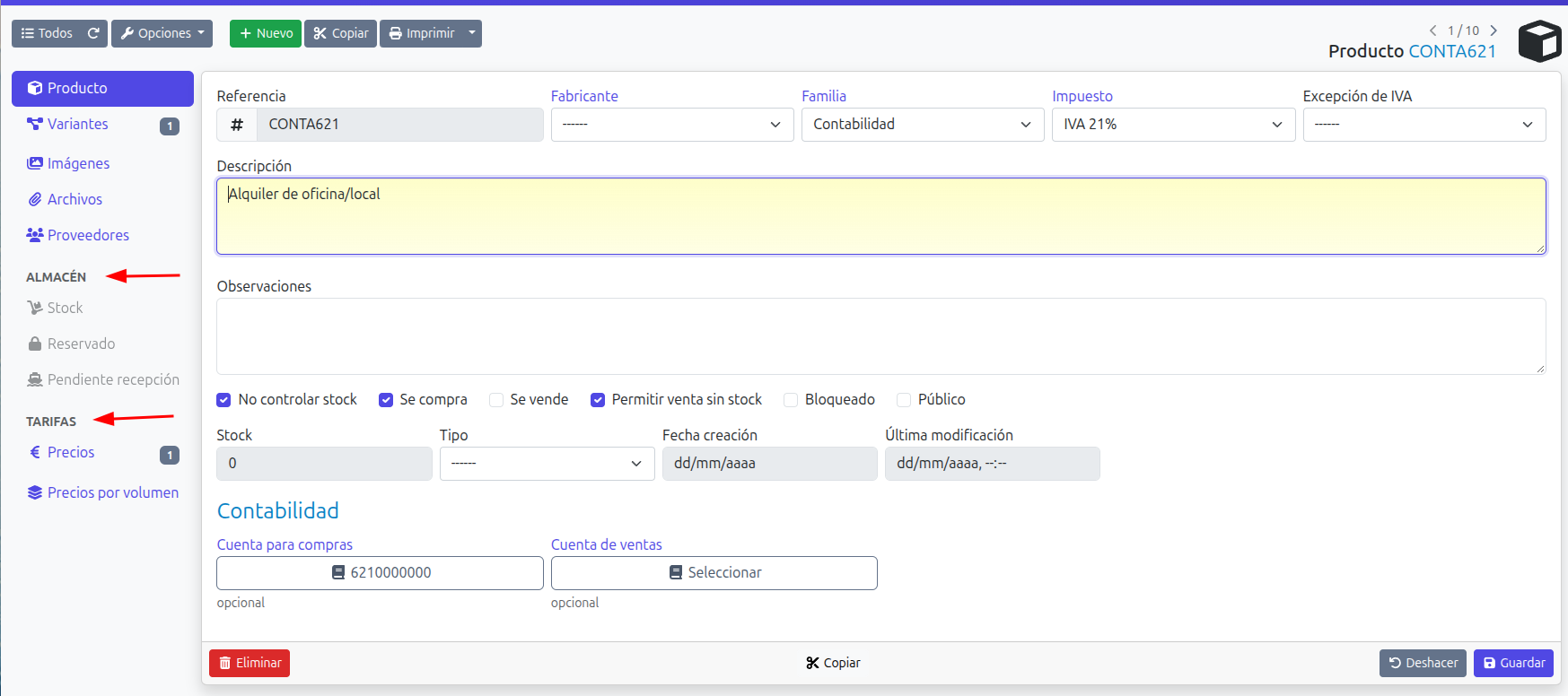
Task: Expand the Imprimir split-button arrow
Action: pyautogui.click(x=472, y=33)
